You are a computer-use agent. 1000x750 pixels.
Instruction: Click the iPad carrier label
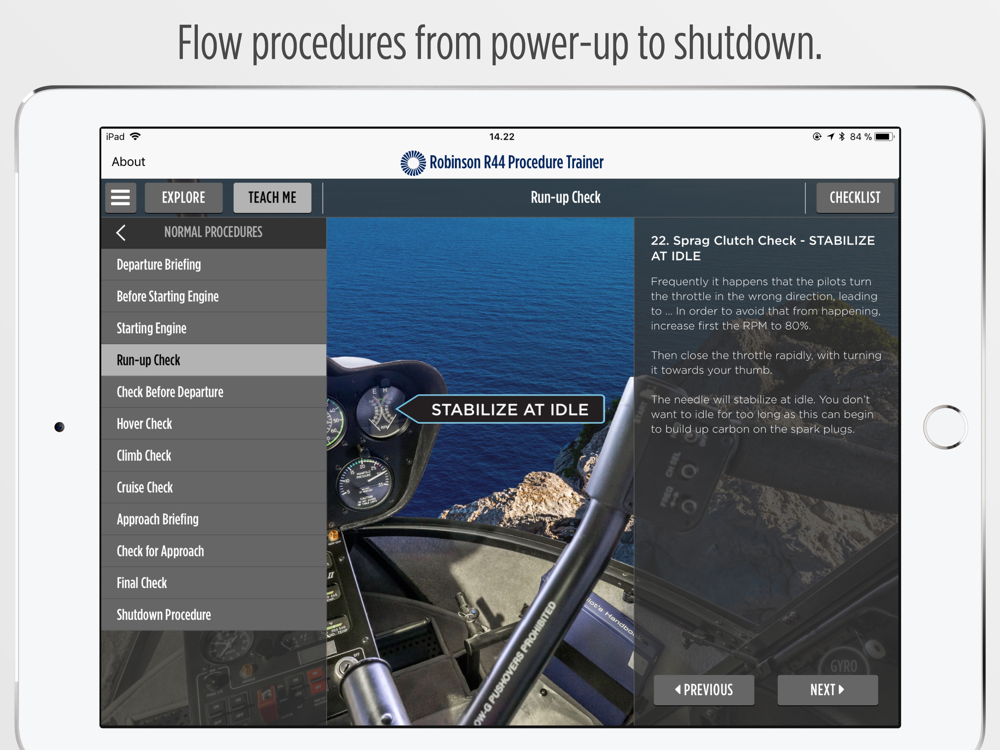point(115,136)
